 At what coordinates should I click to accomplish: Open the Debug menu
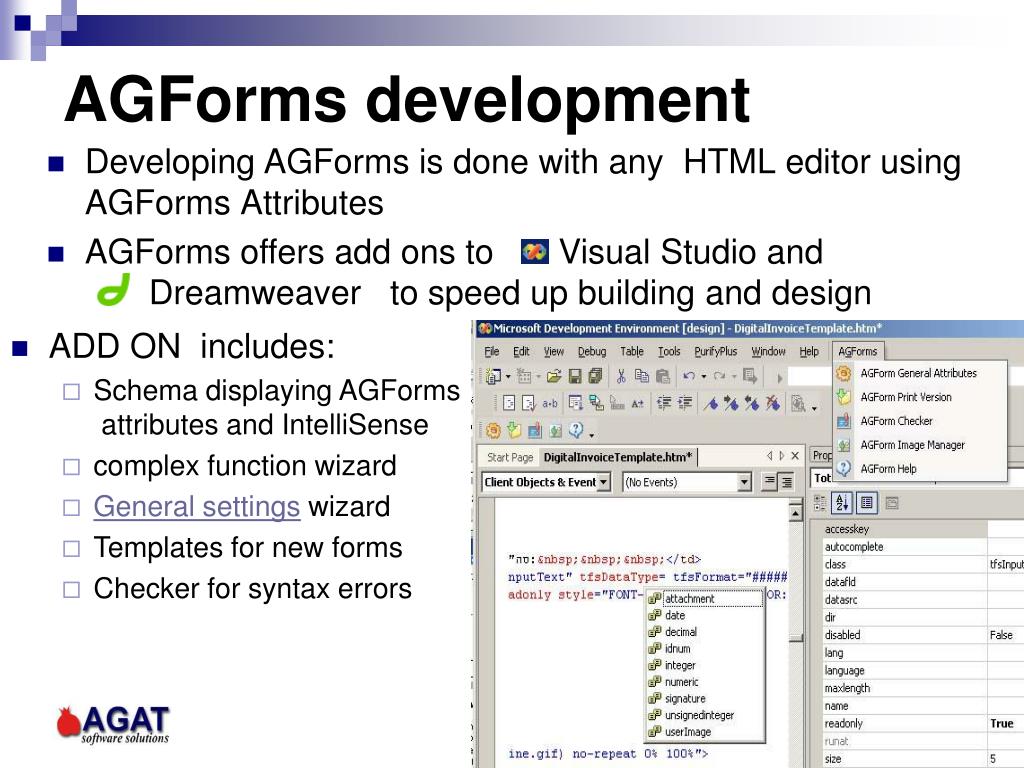click(592, 351)
